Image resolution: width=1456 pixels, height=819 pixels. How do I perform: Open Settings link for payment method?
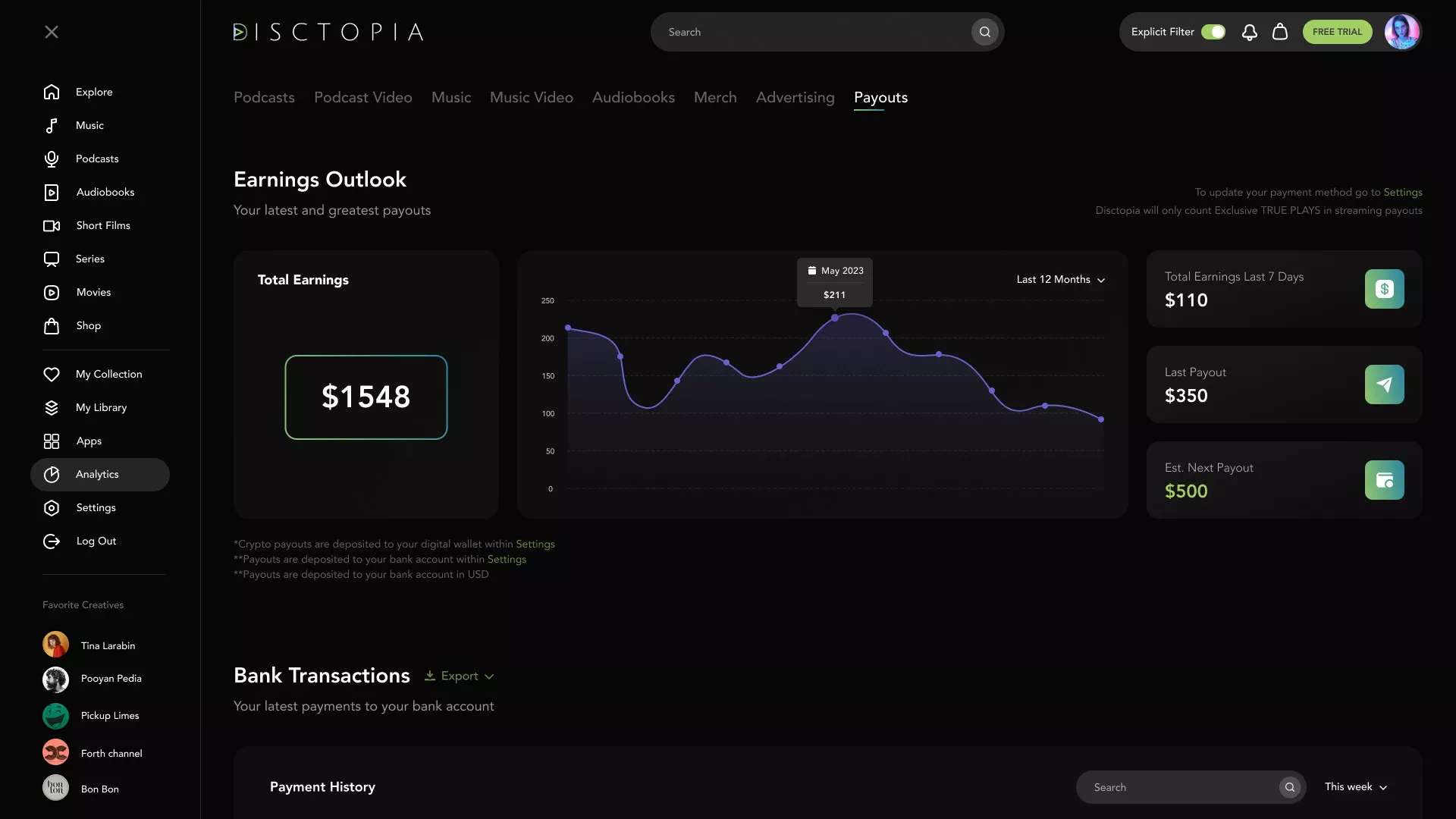click(1402, 193)
